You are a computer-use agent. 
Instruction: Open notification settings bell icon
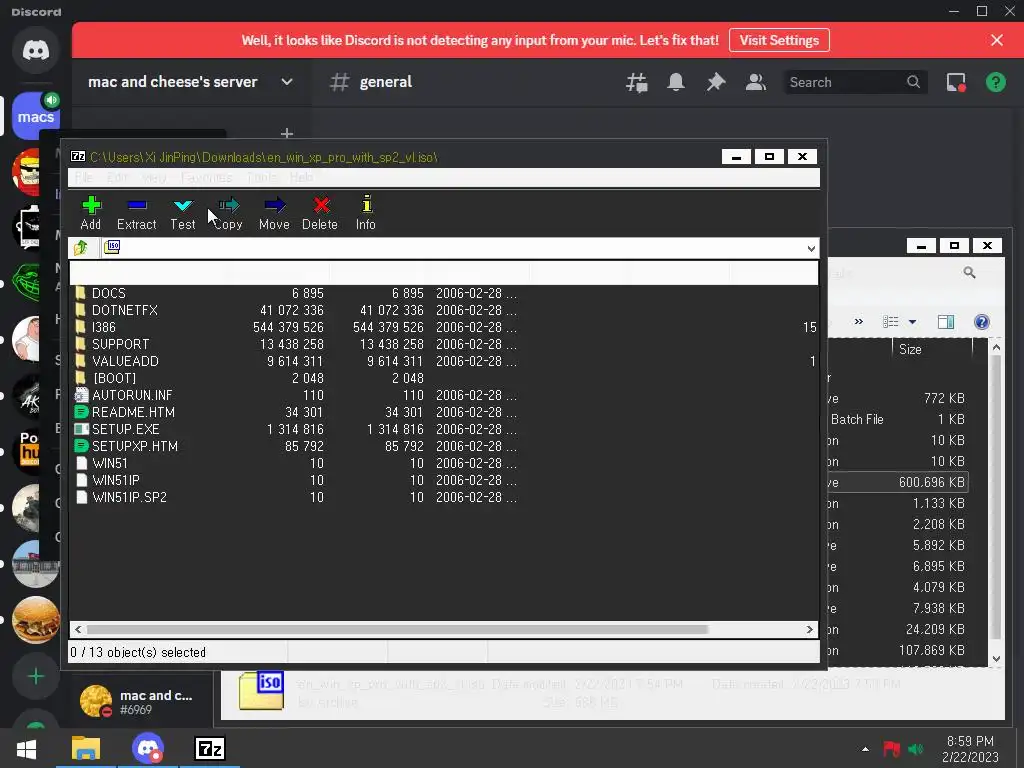pos(676,82)
